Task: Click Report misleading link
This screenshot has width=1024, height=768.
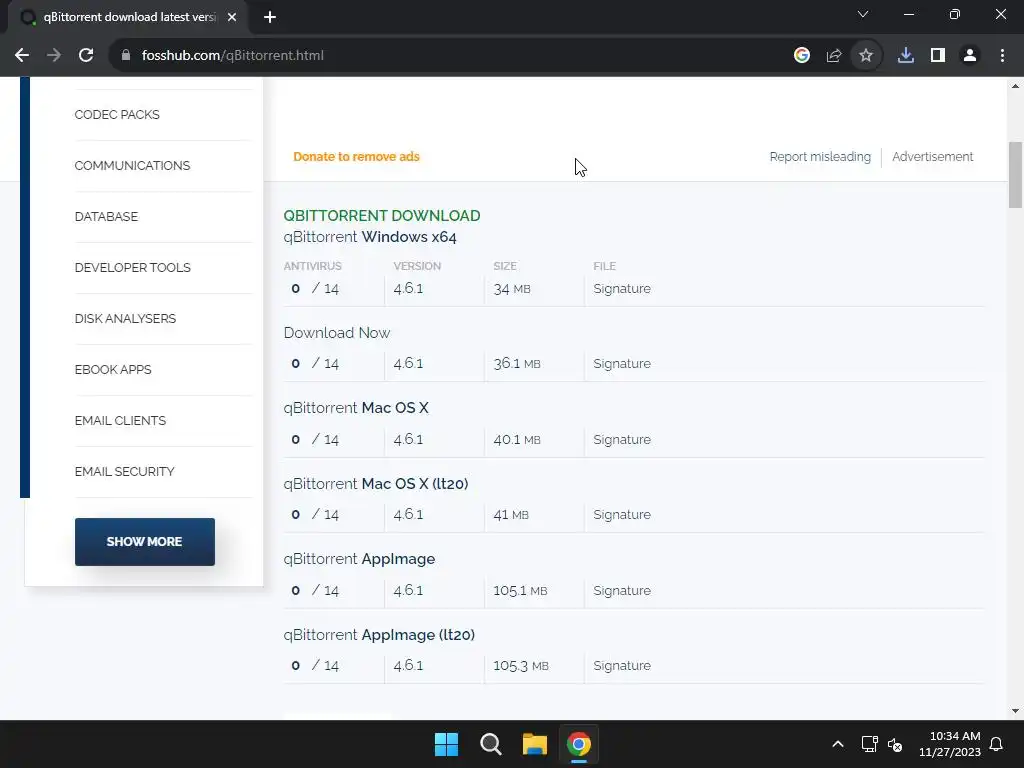Action: click(x=820, y=157)
